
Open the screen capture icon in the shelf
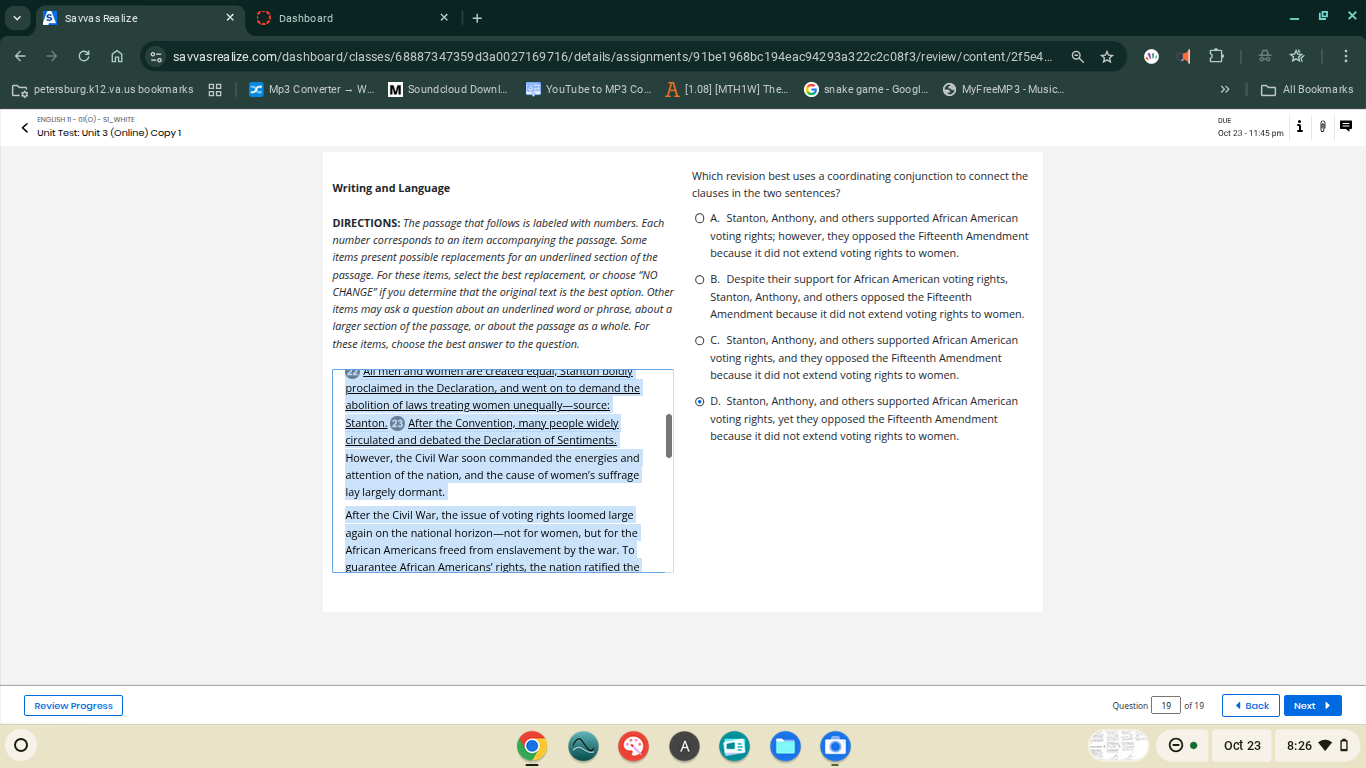[835, 745]
